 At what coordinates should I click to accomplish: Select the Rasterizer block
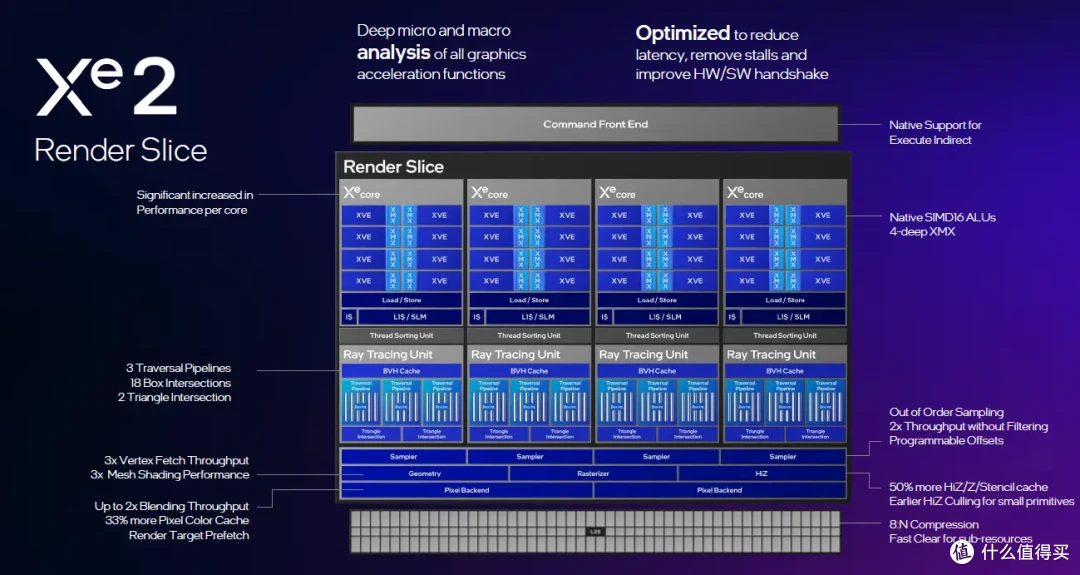click(x=593, y=474)
